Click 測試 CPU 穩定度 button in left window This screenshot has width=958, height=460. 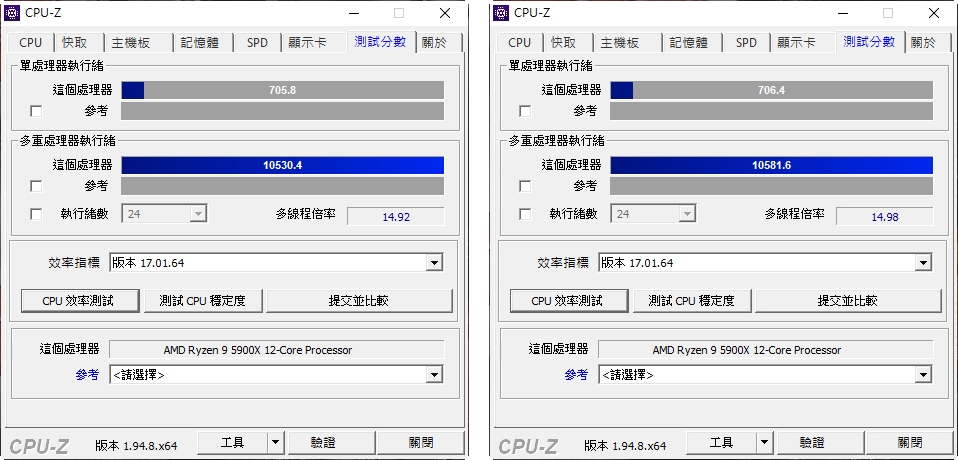pos(203,301)
